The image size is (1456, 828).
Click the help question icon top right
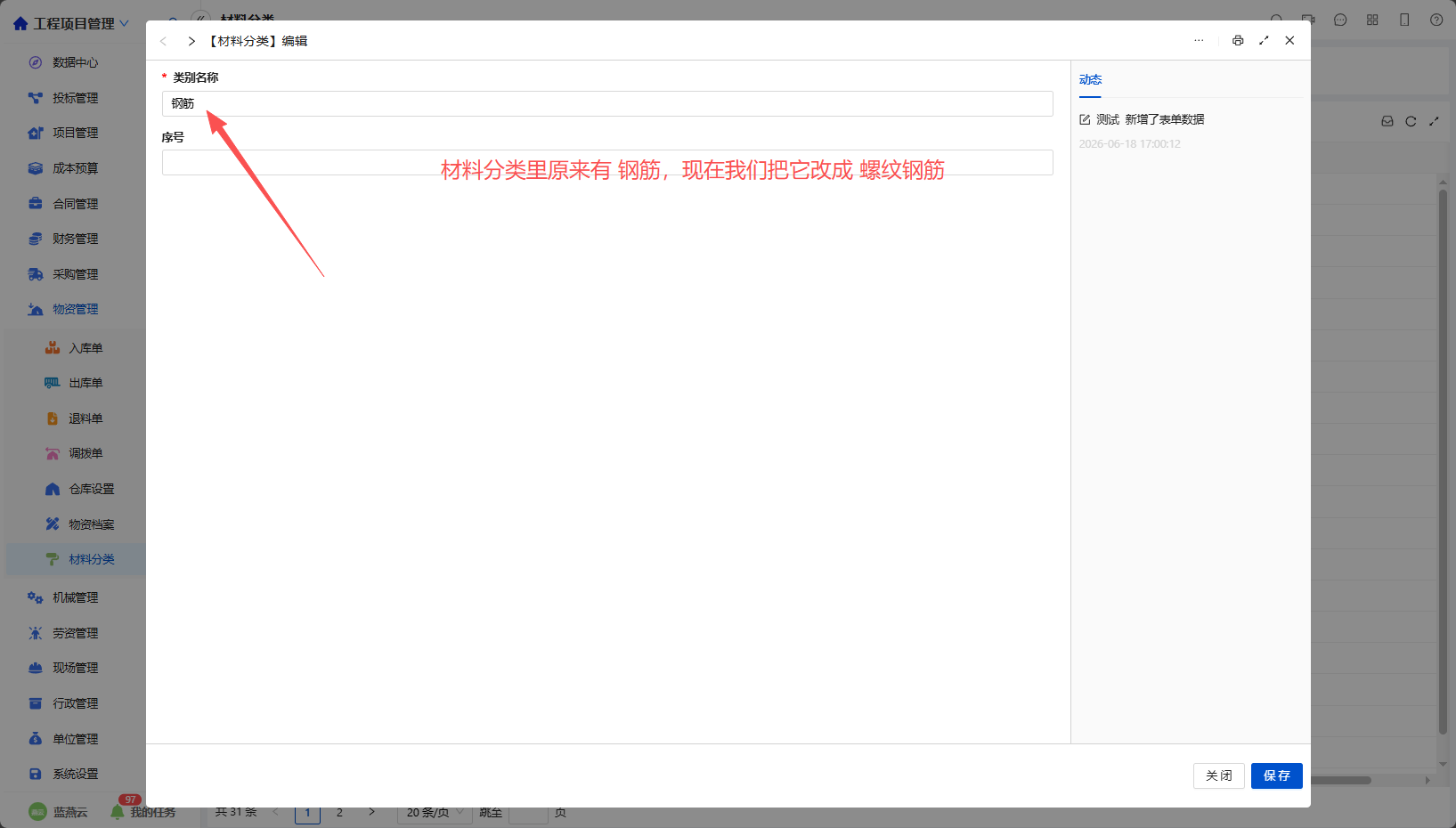click(1436, 20)
